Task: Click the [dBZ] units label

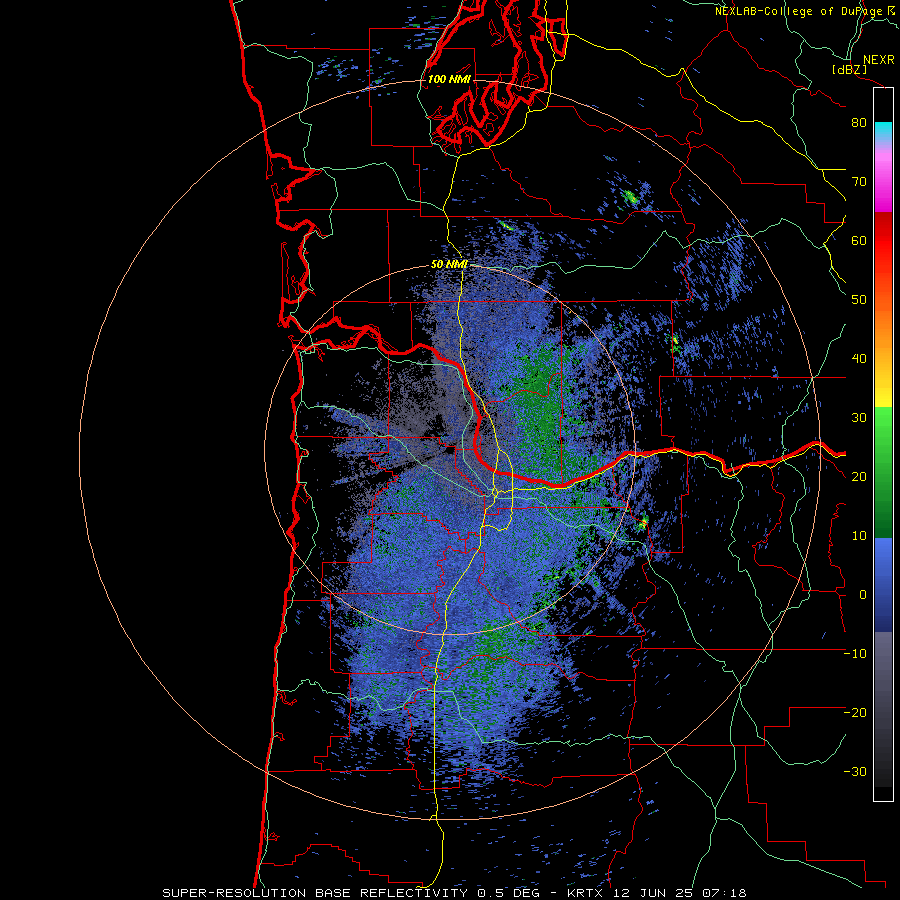Action: (x=849, y=69)
